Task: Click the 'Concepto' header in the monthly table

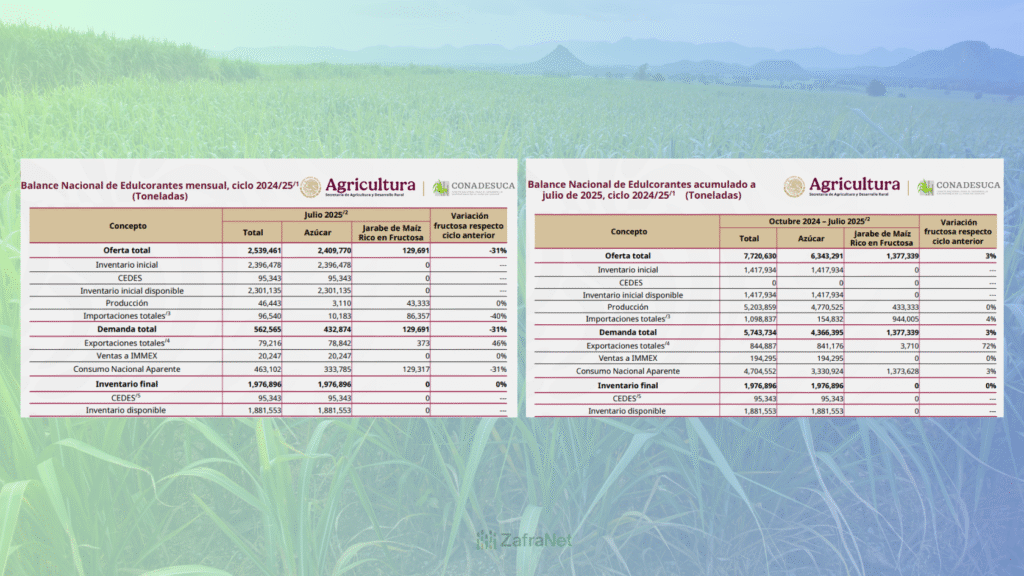Action: 126,225
